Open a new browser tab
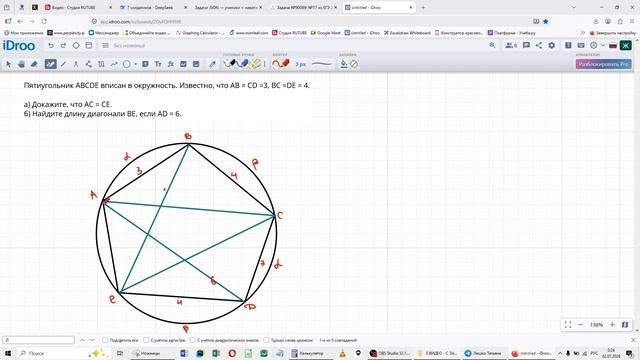The width and height of the screenshot is (640, 360). click(423, 7)
